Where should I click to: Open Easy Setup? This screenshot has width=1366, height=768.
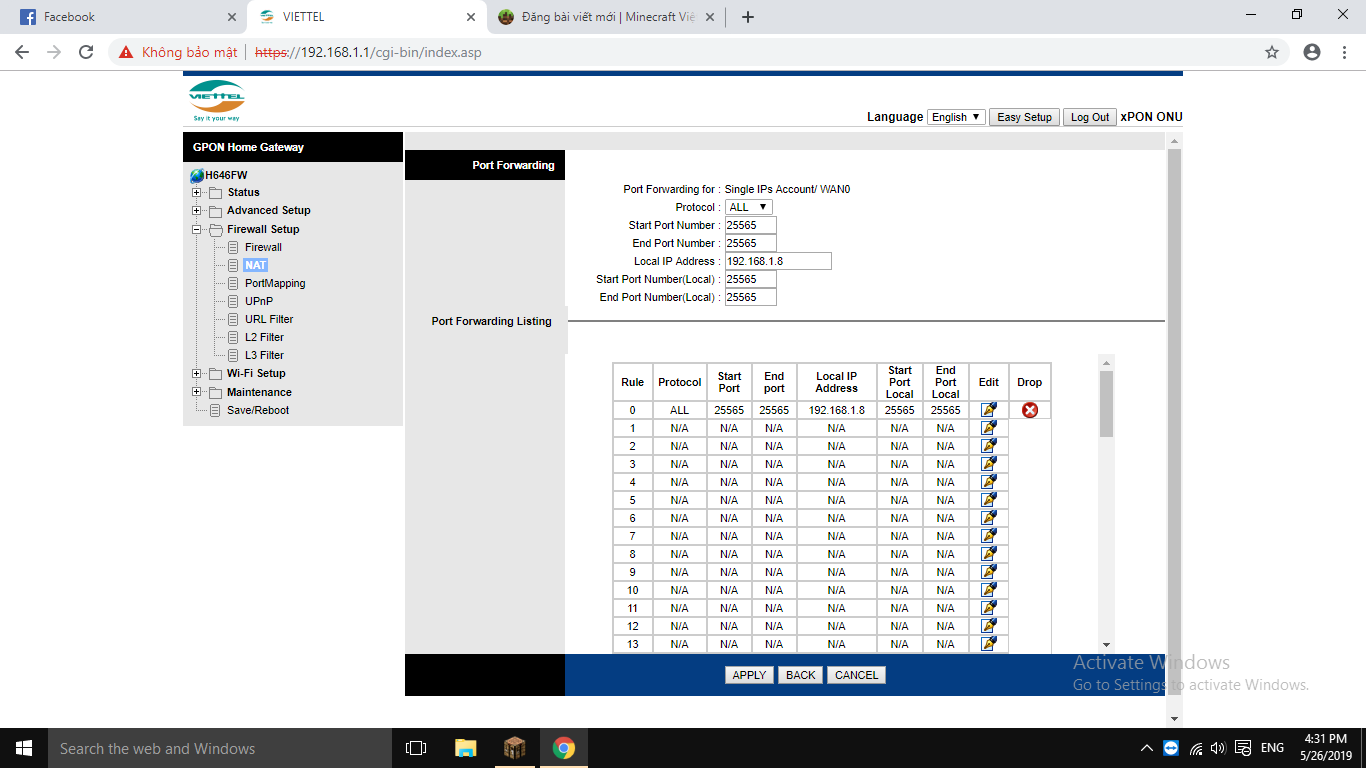[x=1025, y=117]
